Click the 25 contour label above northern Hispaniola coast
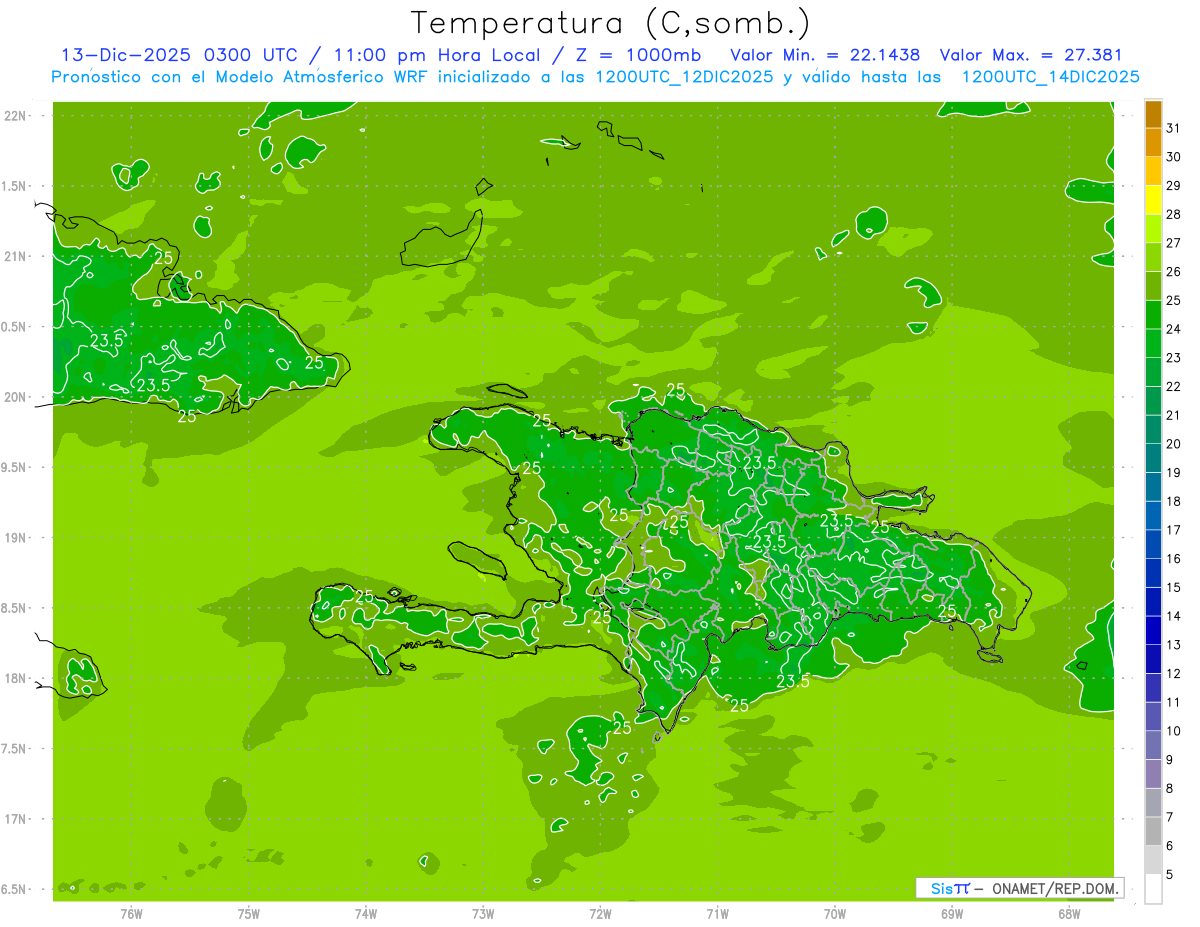Viewport: 1200px width, 927px height. tap(676, 390)
